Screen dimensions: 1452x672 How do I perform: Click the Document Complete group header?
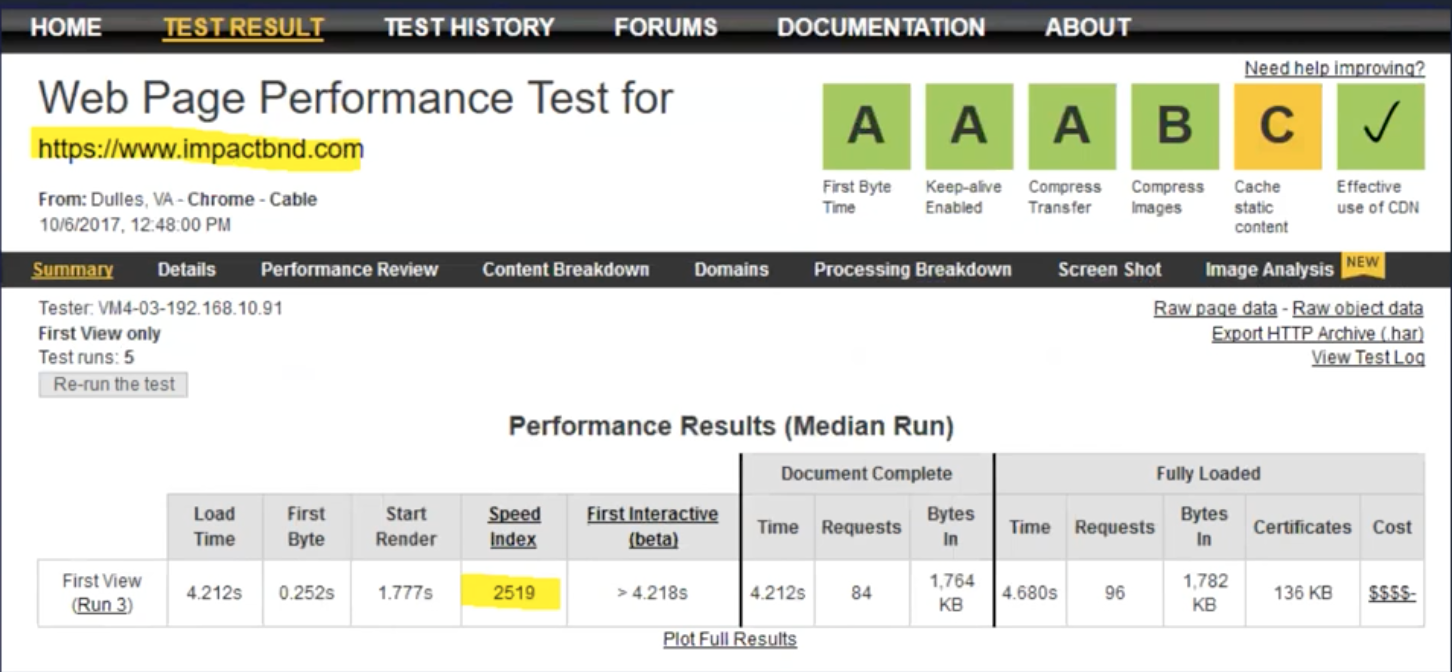click(x=867, y=474)
